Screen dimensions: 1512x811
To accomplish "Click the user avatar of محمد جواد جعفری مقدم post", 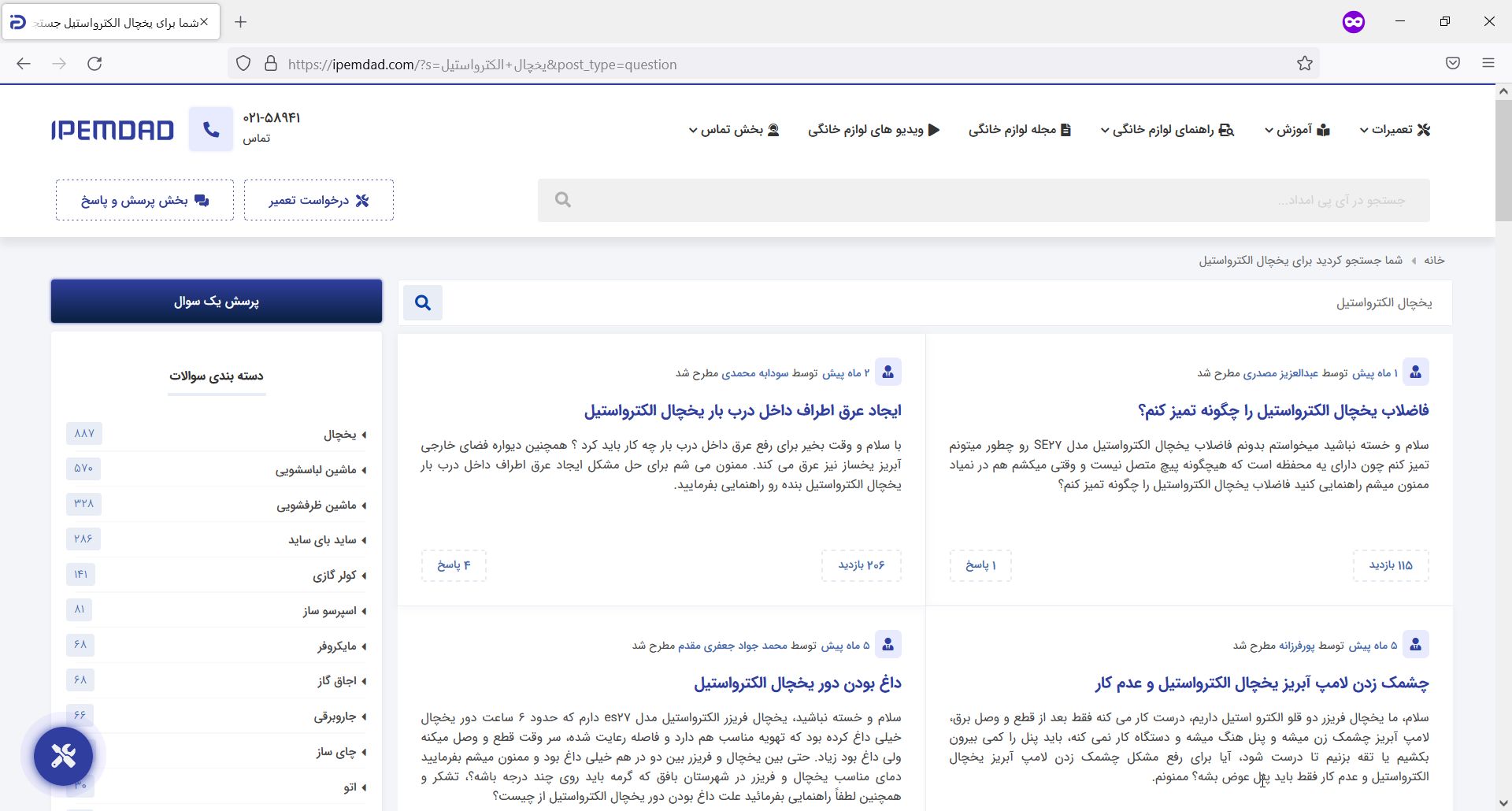I will (888, 645).
